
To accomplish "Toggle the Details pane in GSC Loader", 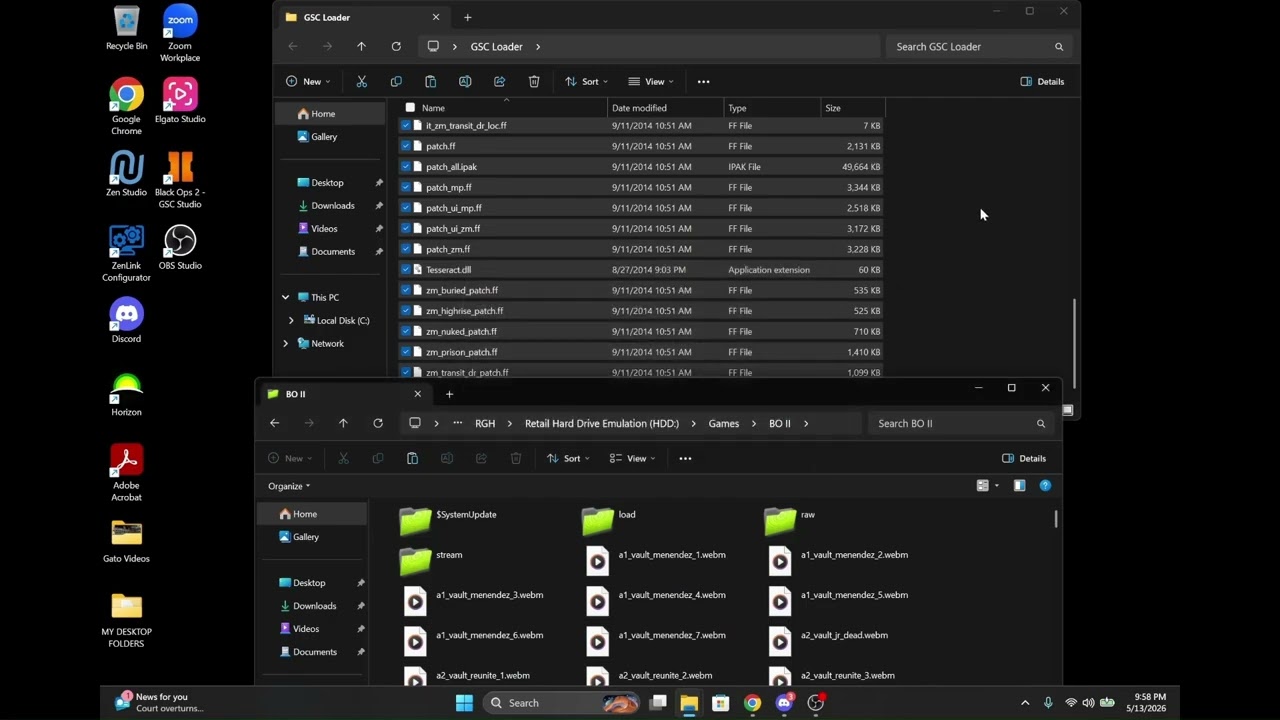I will click(x=1042, y=82).
